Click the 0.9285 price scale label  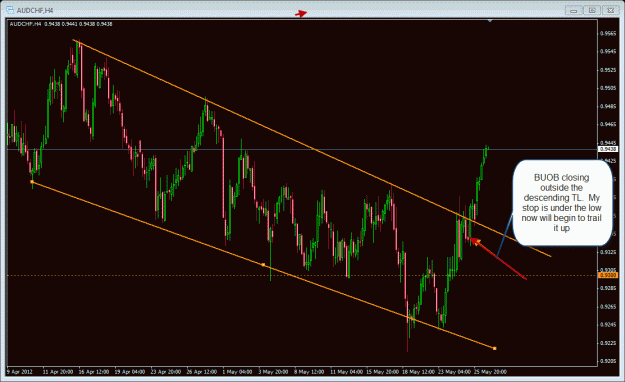pos(608,288)
